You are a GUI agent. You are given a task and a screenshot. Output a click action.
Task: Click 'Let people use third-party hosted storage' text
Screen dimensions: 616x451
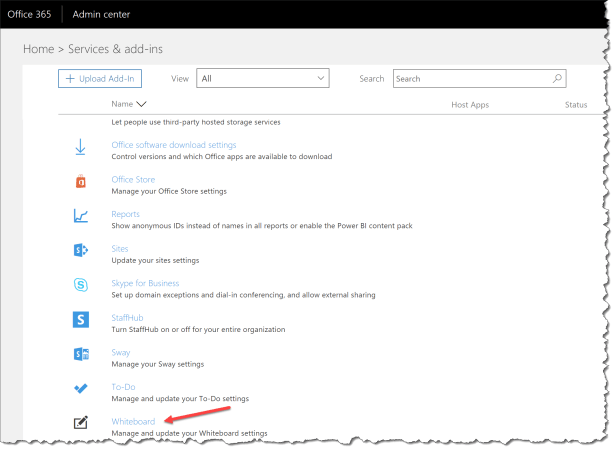point(196,122)
